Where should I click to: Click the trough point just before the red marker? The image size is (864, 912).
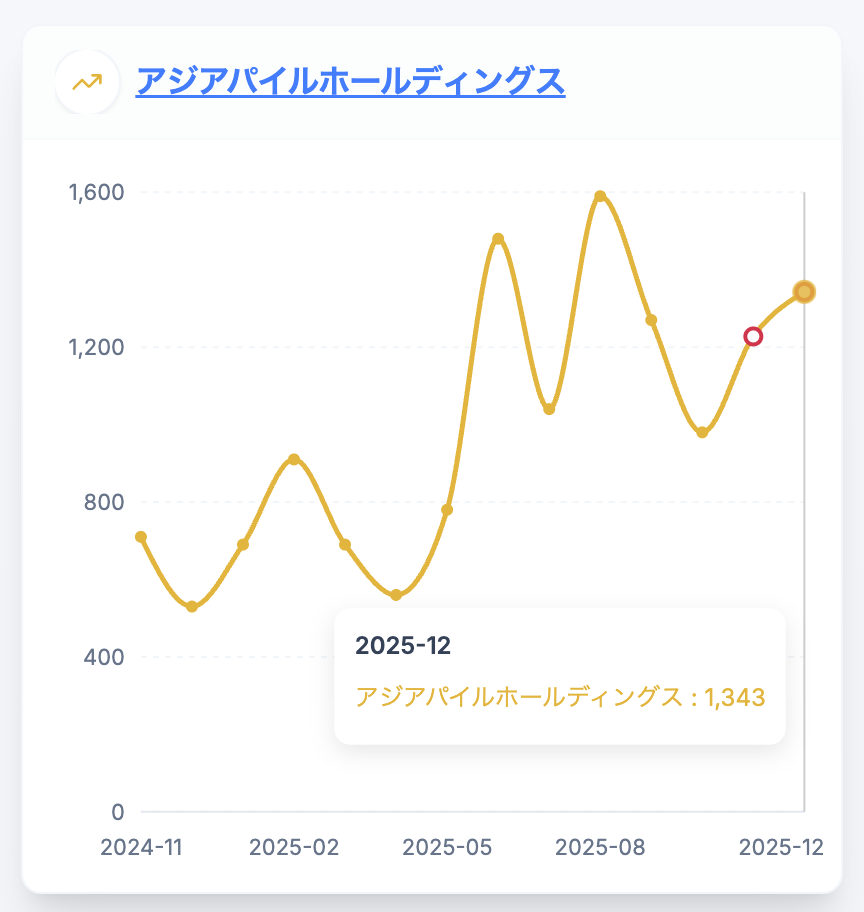(x=702, y=433)
